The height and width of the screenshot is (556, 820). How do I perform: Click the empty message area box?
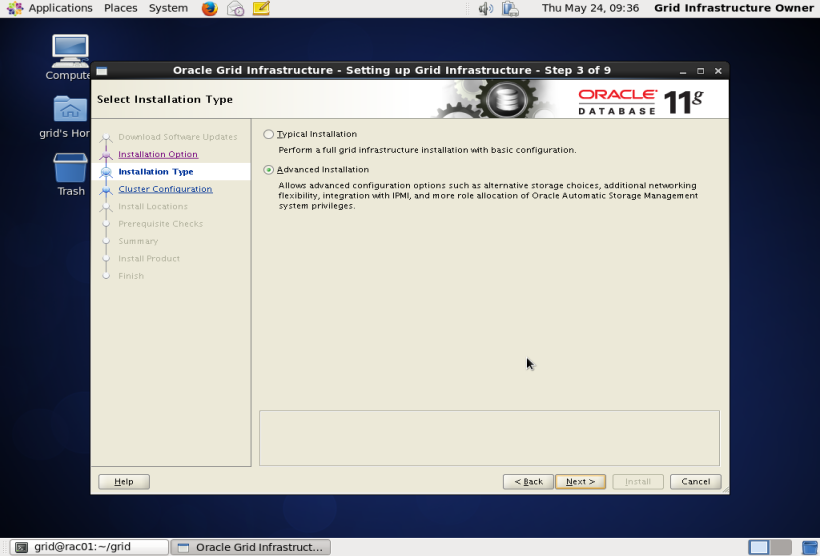pos(489,438)
